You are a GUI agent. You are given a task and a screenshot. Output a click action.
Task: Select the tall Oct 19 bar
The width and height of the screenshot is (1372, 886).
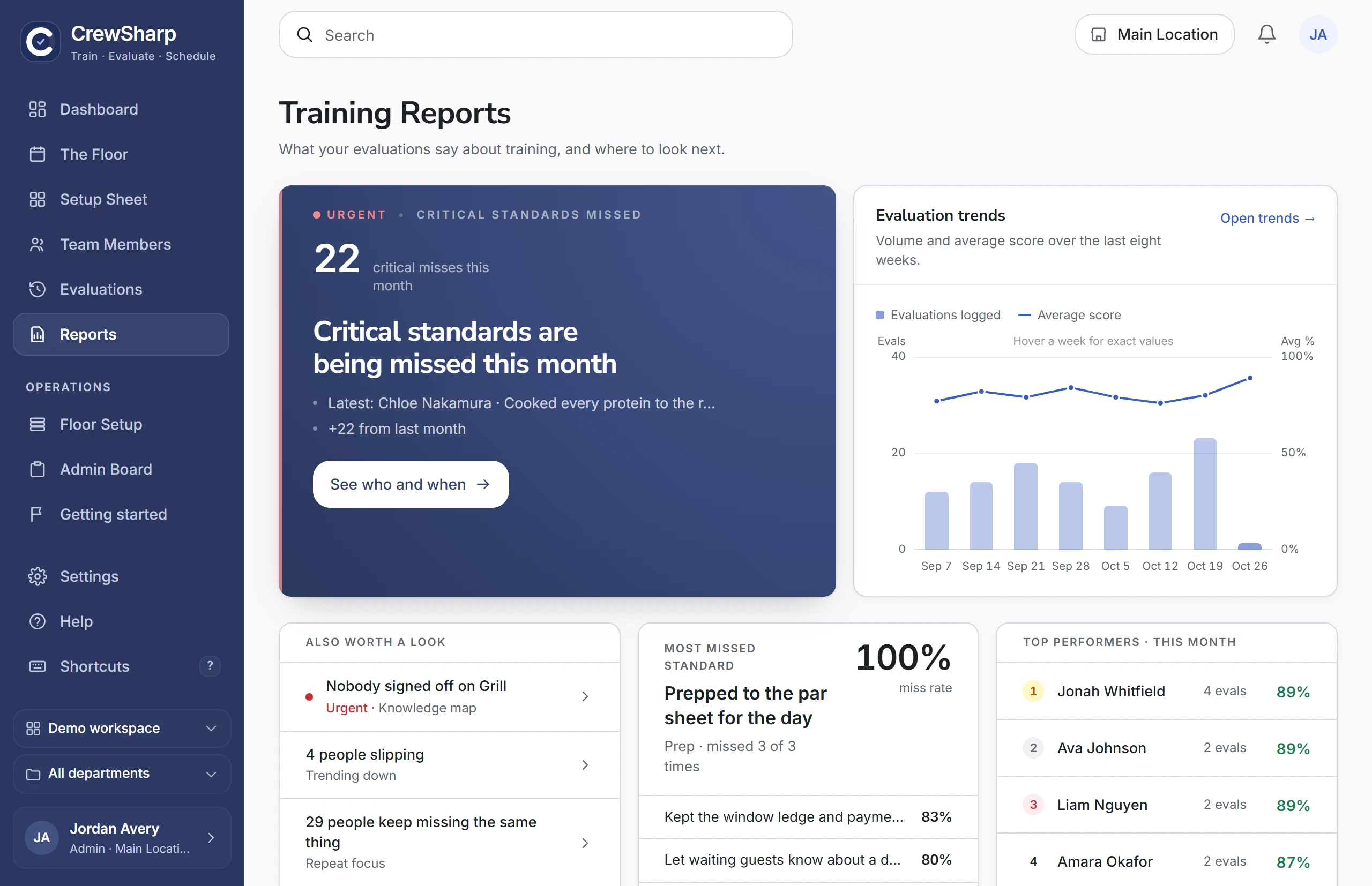(x=1205, y=494)
